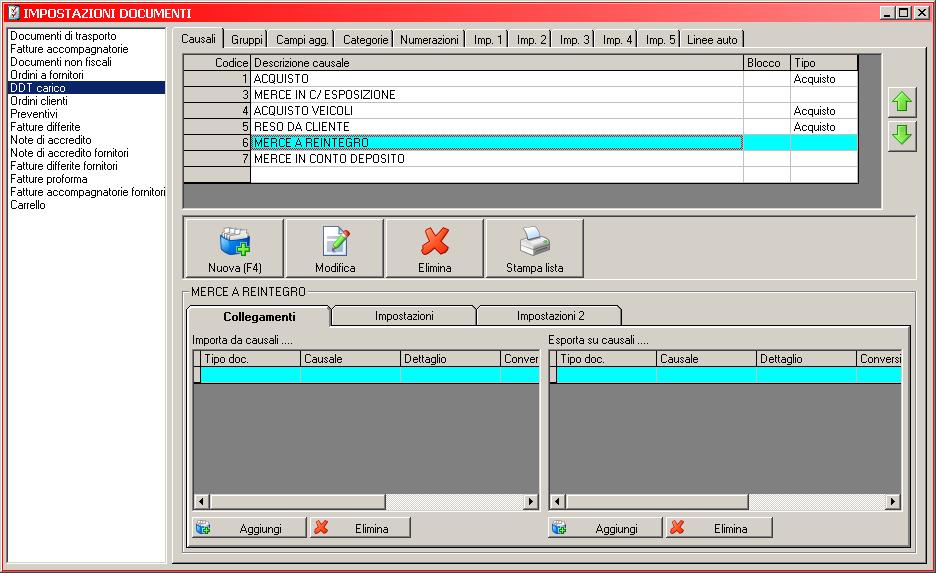Click the Nuova (F4) folder icon
This screenshot has width=936, height=573.
[235, 241]
